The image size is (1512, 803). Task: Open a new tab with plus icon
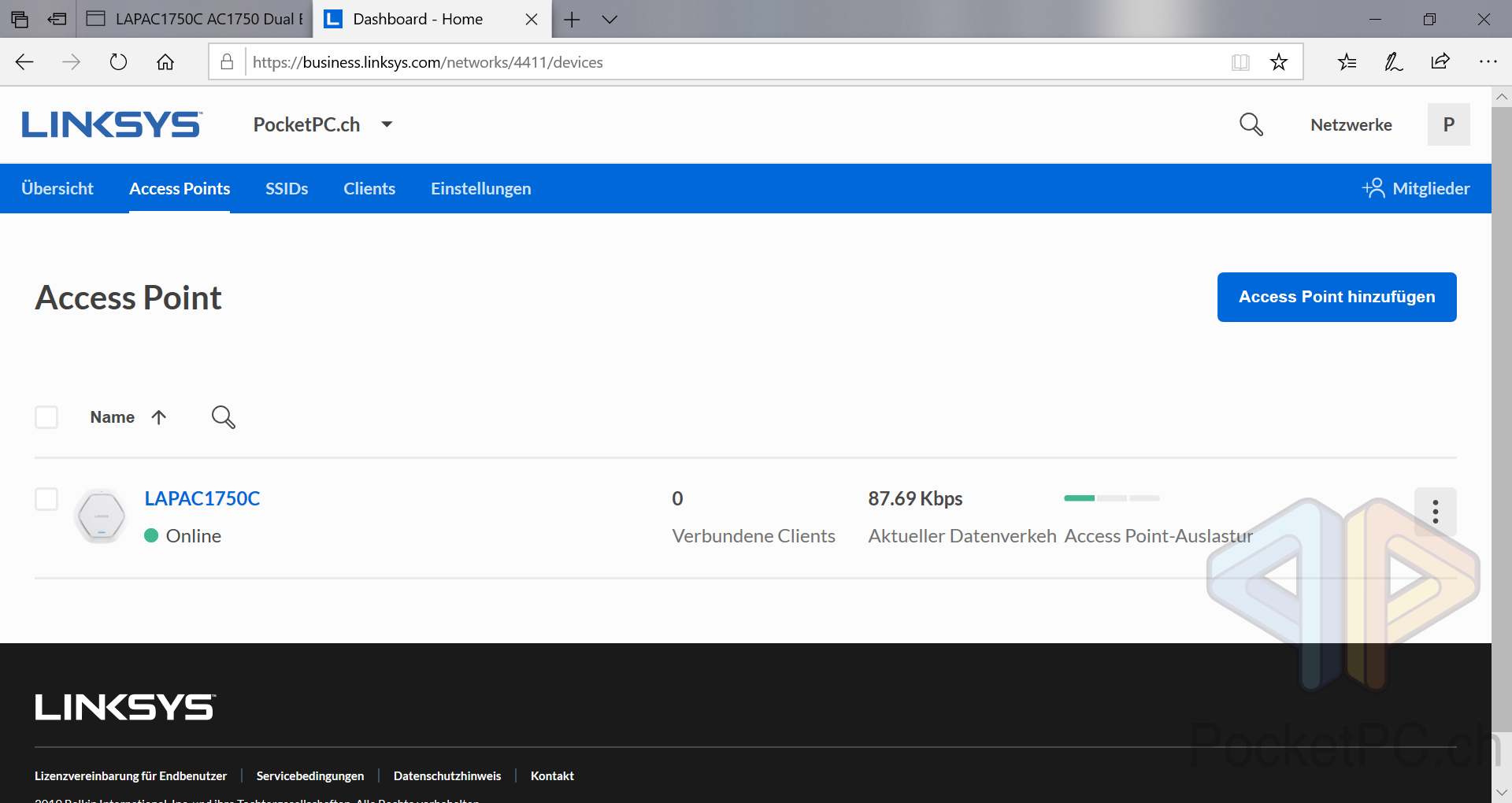pyautogui.click(x=572, y=20)
